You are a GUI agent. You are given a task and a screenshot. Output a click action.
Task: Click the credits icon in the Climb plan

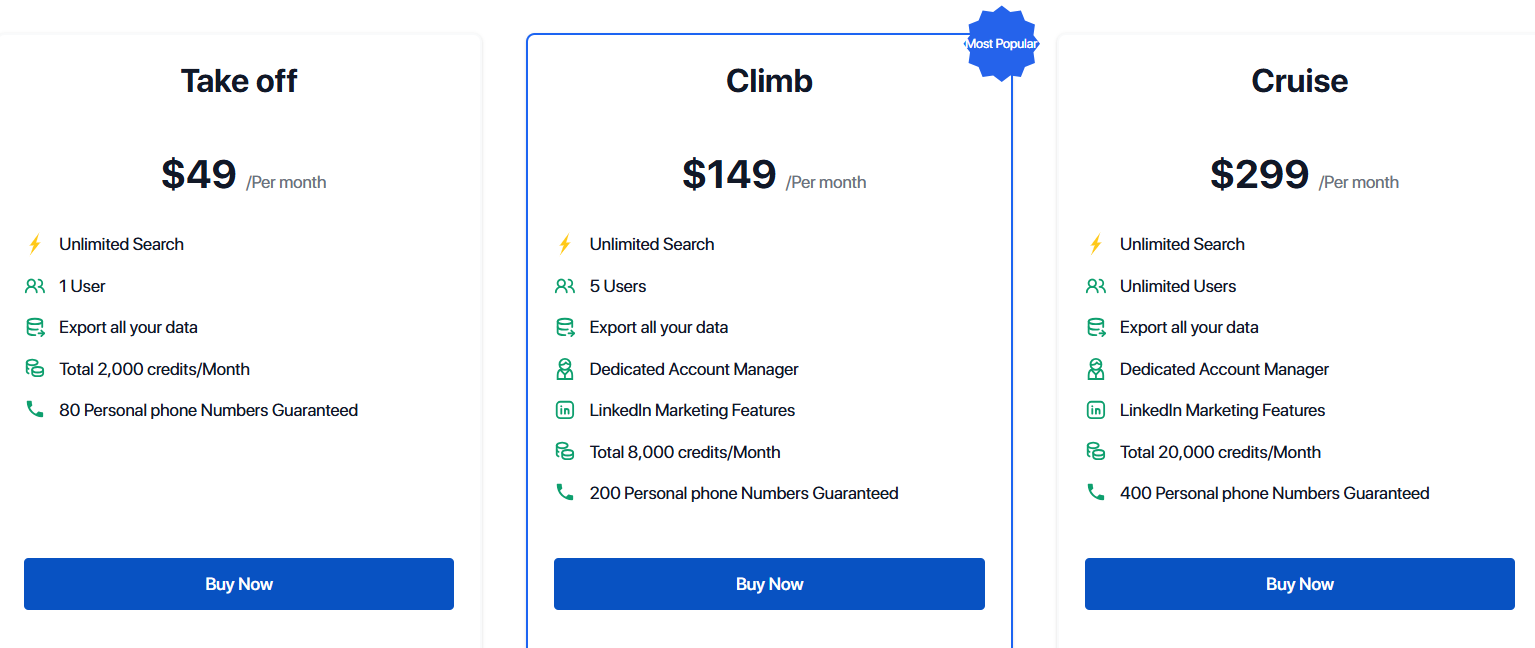point(566,451)
